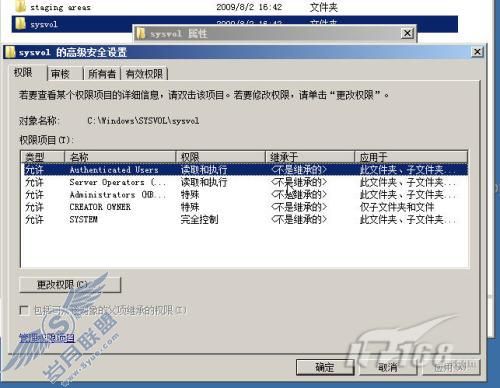The height and width of the screenshot is (388, 500).
Task: Sort by the 权限 column header
Action: pyautogui.click(x=221, y=157)
